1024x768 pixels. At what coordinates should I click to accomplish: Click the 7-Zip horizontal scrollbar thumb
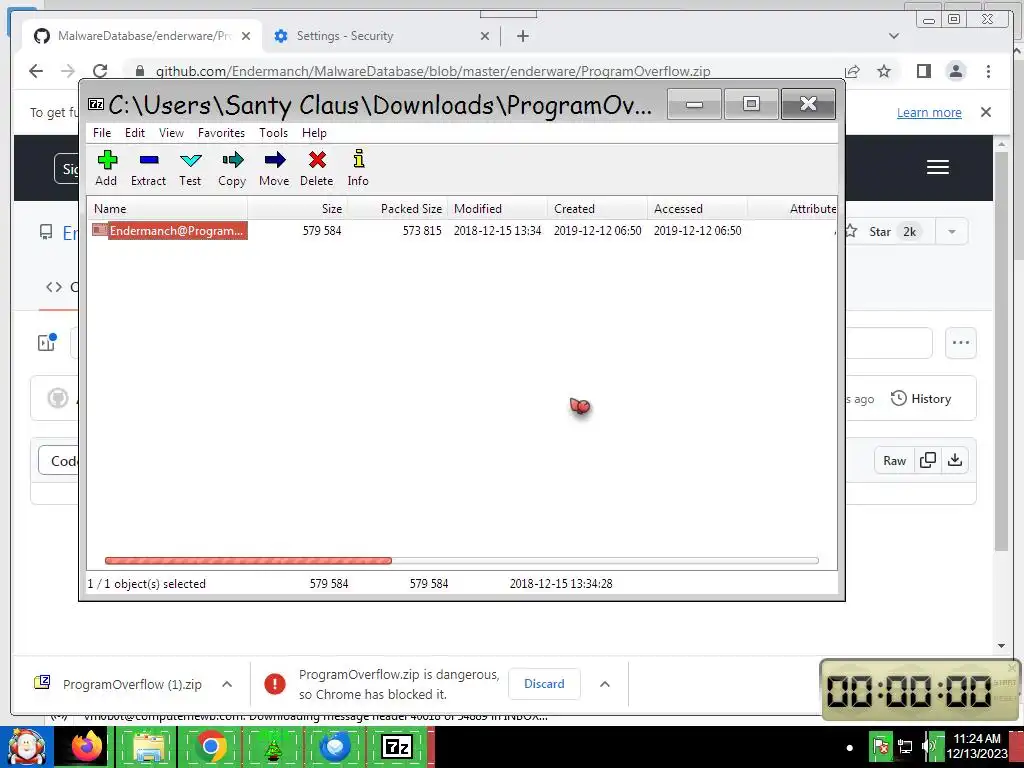248,560
